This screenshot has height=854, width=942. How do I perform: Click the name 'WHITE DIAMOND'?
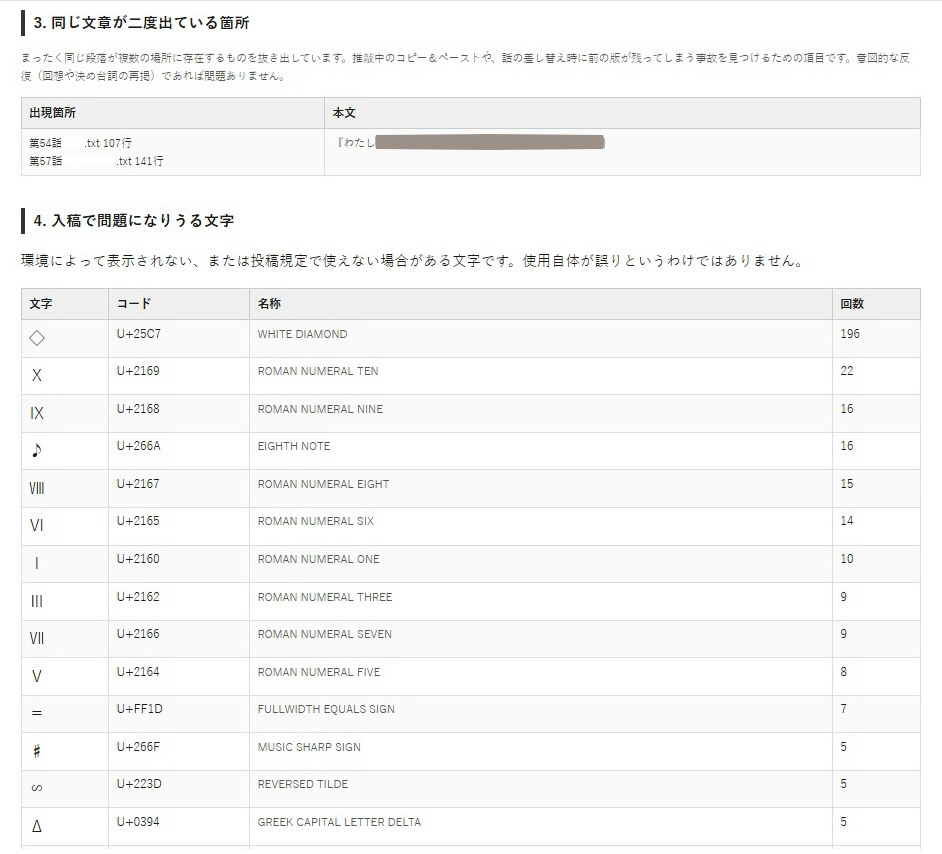(x=302, y=335)
